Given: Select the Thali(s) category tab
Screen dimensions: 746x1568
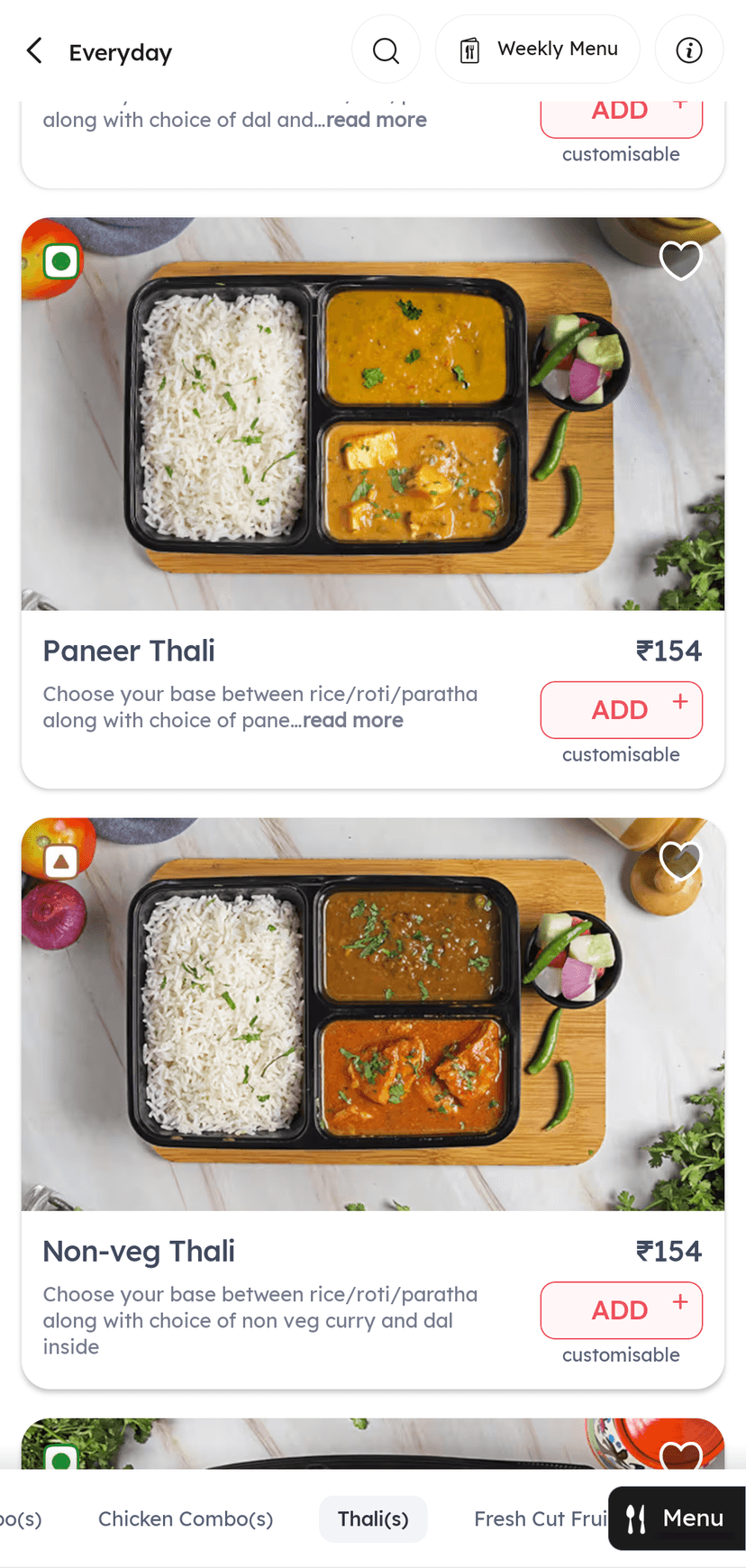Looking at the screenshot, I should (373, 1518).
